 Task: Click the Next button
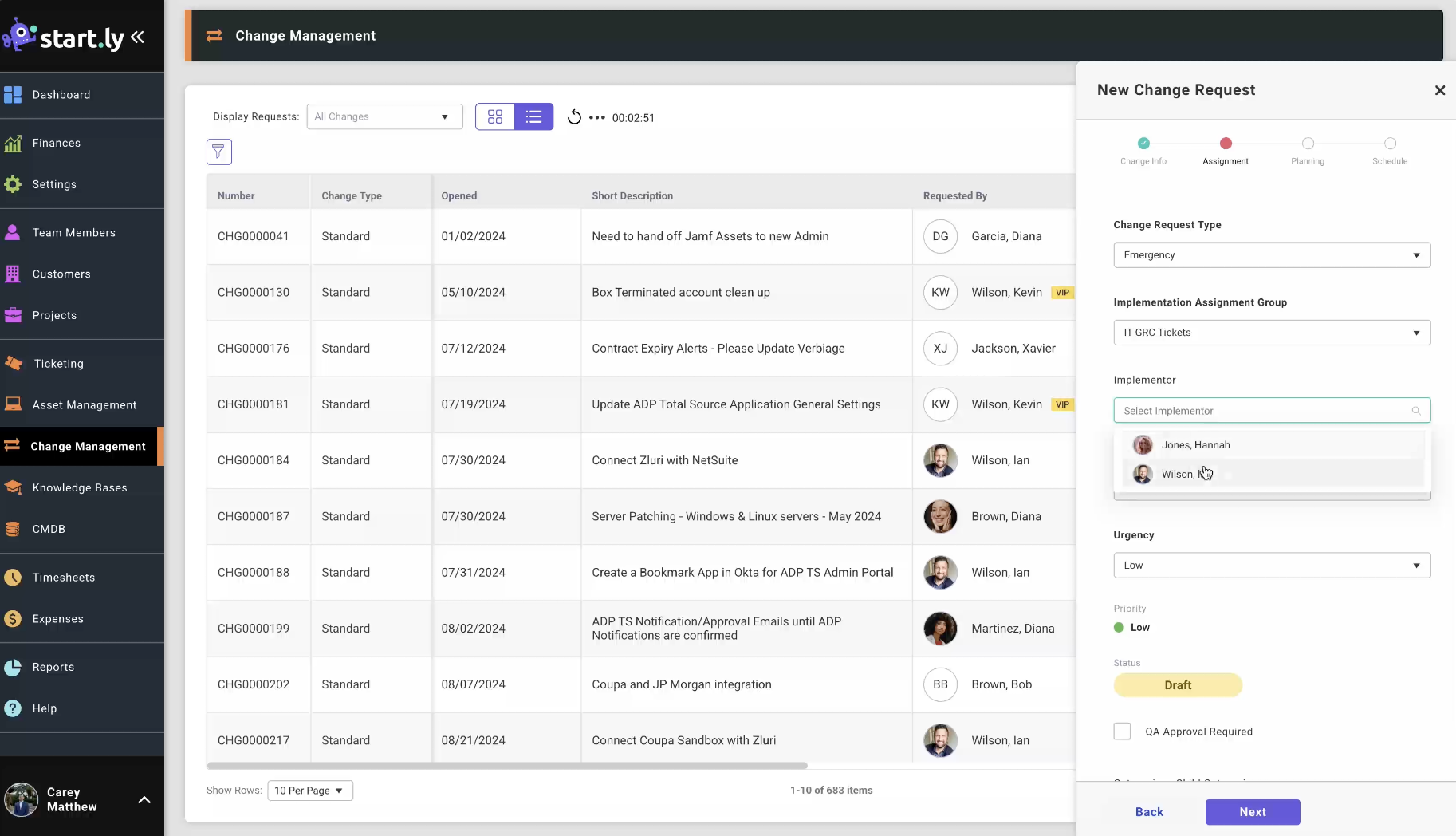coord(1252,812)
